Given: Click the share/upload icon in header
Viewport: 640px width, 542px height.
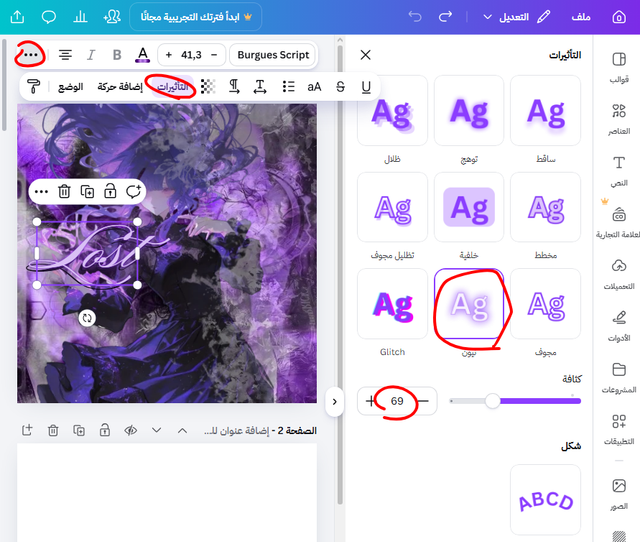Looking at the screenshot, I should (x=17, y=17).
